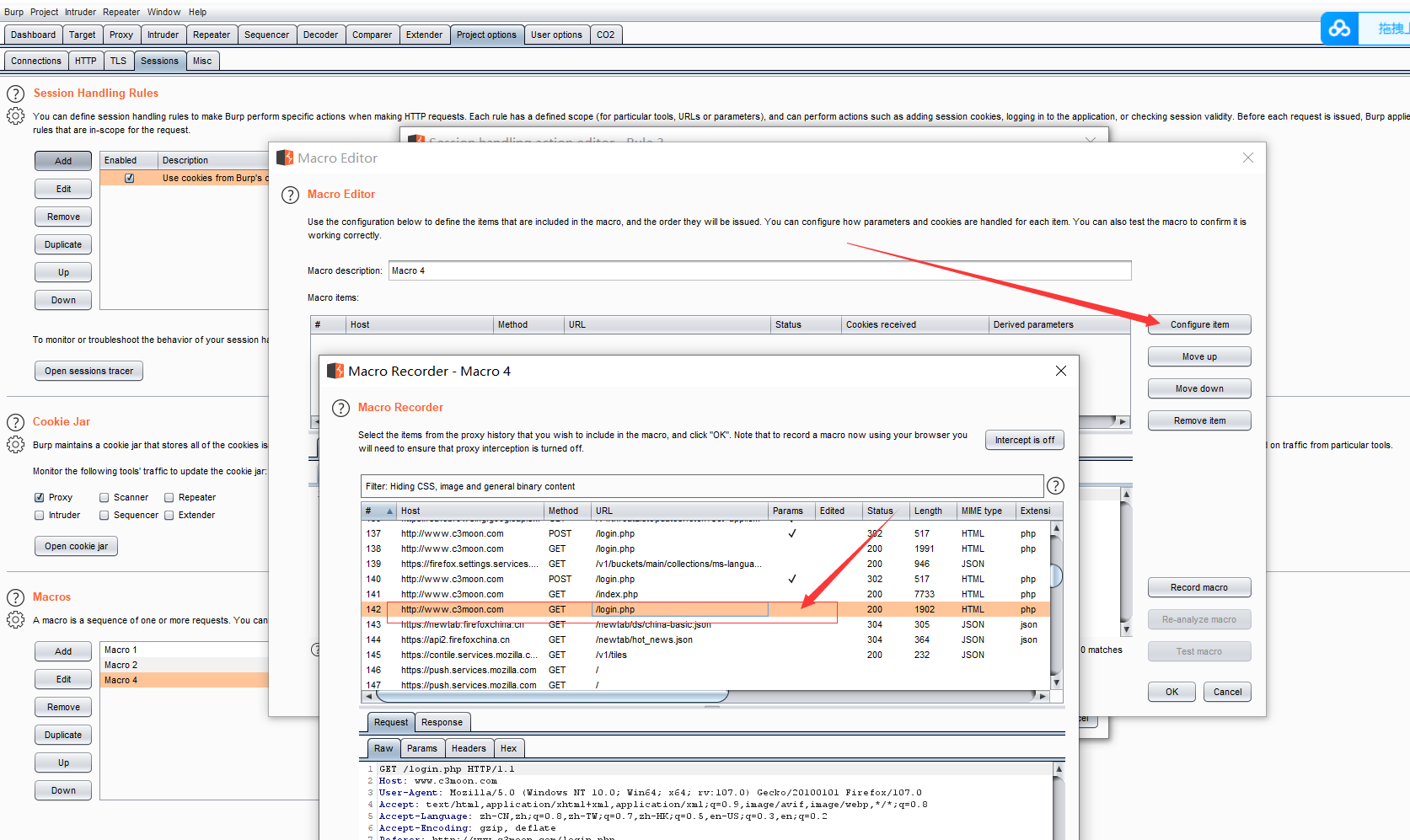Open help for Session Handling Rules

[x=15, y=94]
